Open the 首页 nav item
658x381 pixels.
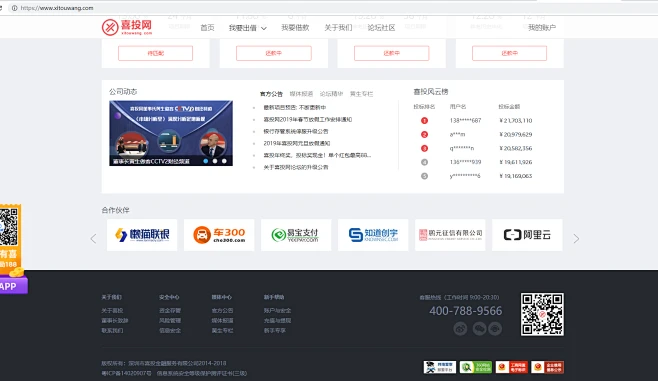(207, 28)
